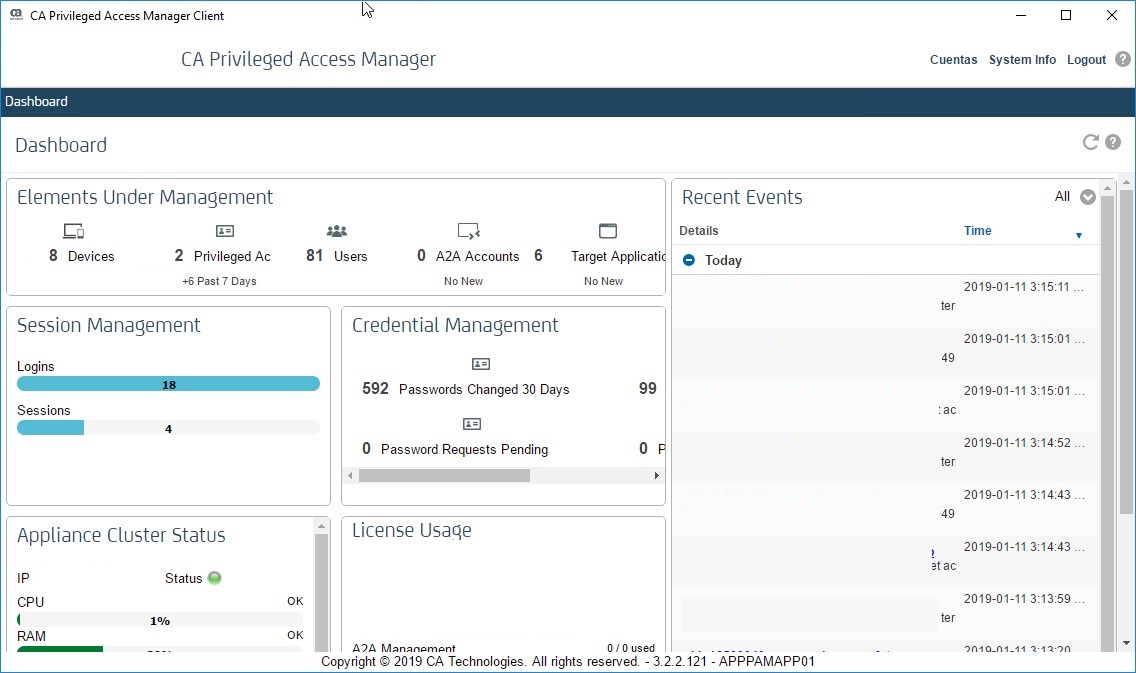Click the Target Applications window icon
Screen dimensions: 1136x673
pos(608,231)
